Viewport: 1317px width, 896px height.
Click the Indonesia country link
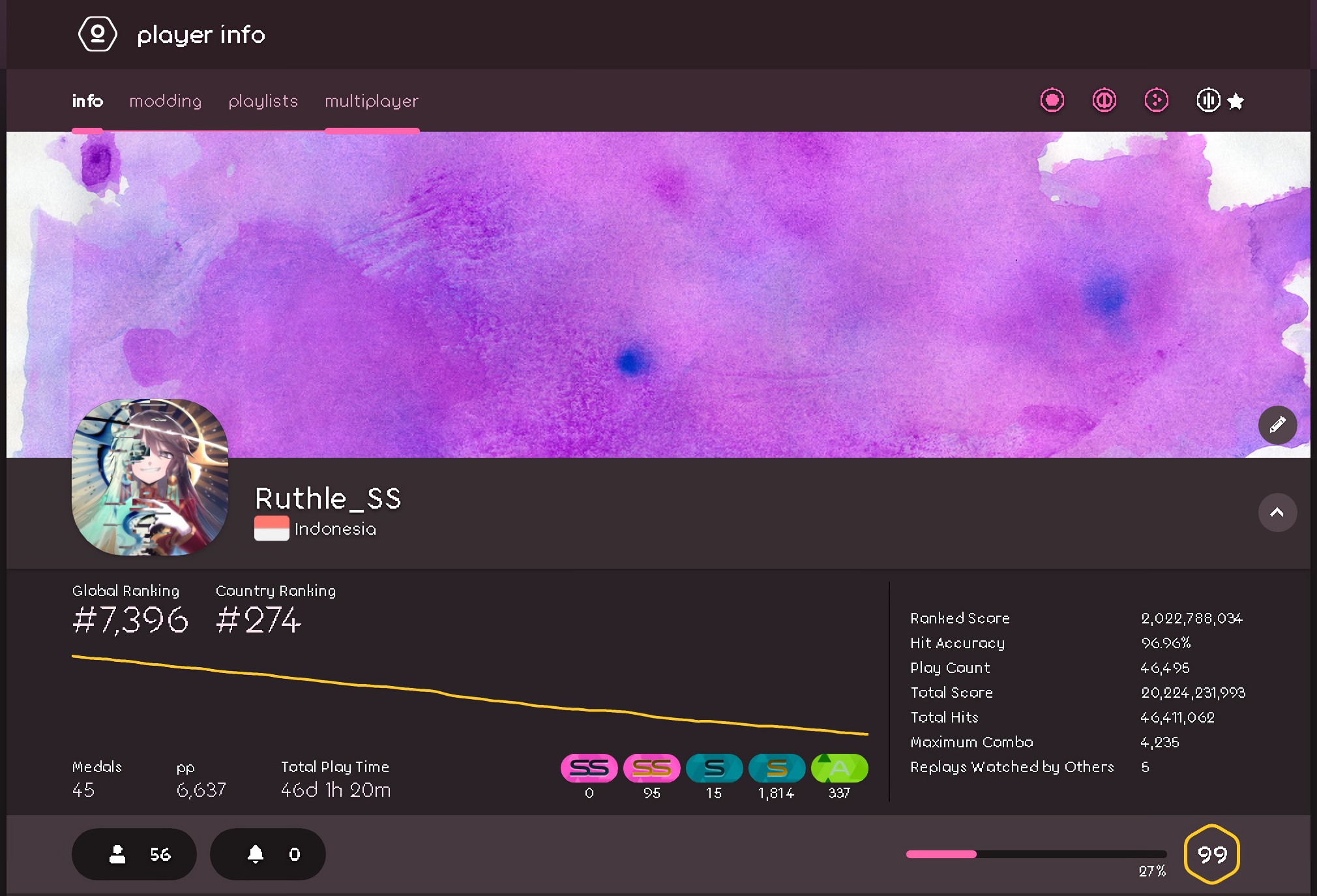[334, 529]
